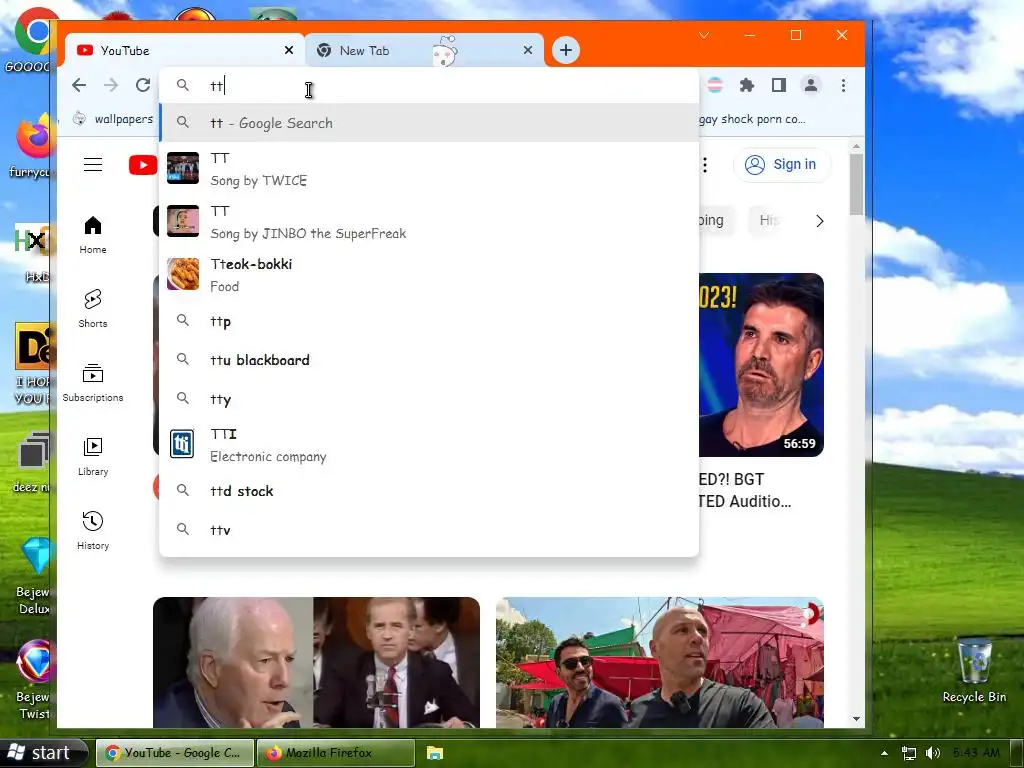Switch to Mozilla Firefox taskbar item
Screen dimensions: 1024x768
click(336, 753)
